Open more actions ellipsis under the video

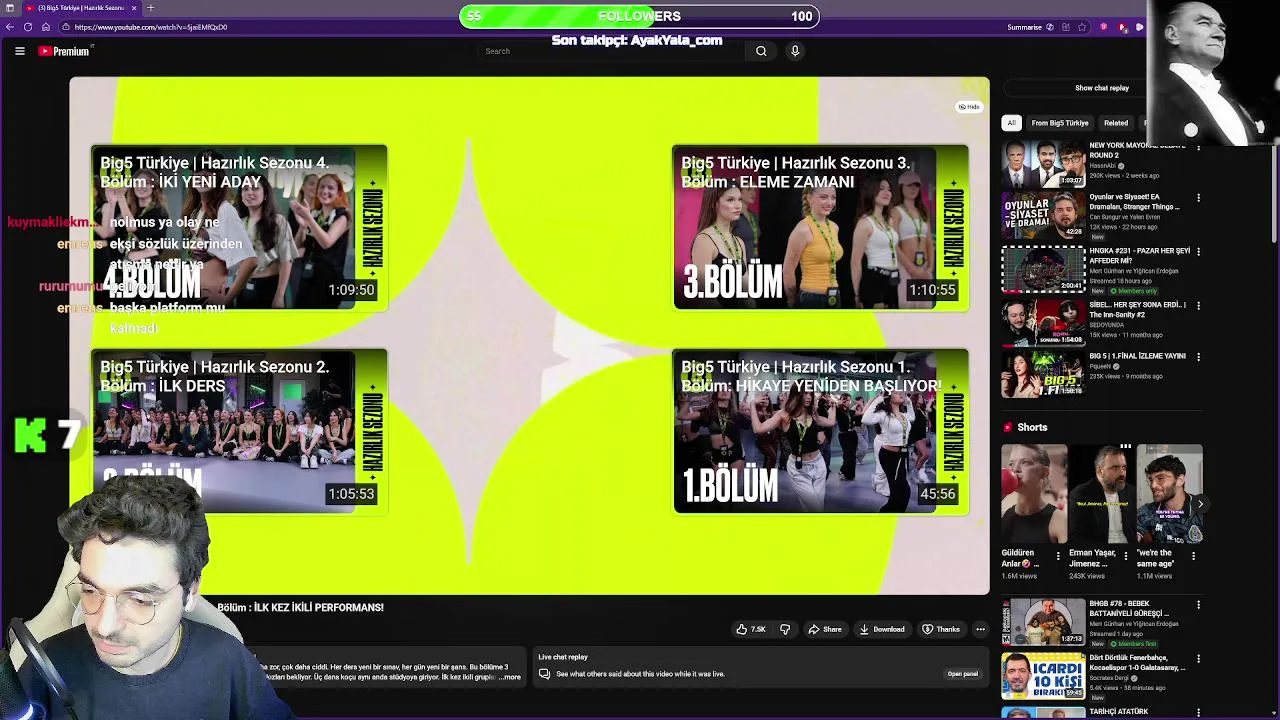pyautogui.click(x=980, y=629)
